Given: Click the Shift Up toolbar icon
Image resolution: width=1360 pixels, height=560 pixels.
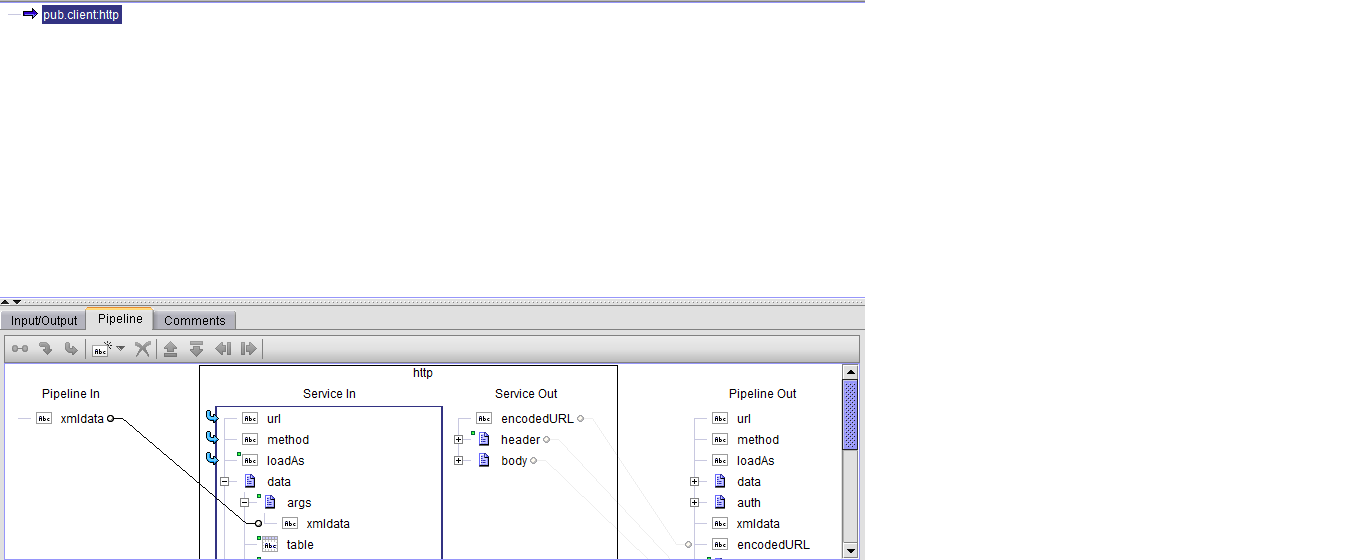Looking at the screenshot, I should click(x=170, y=349).
